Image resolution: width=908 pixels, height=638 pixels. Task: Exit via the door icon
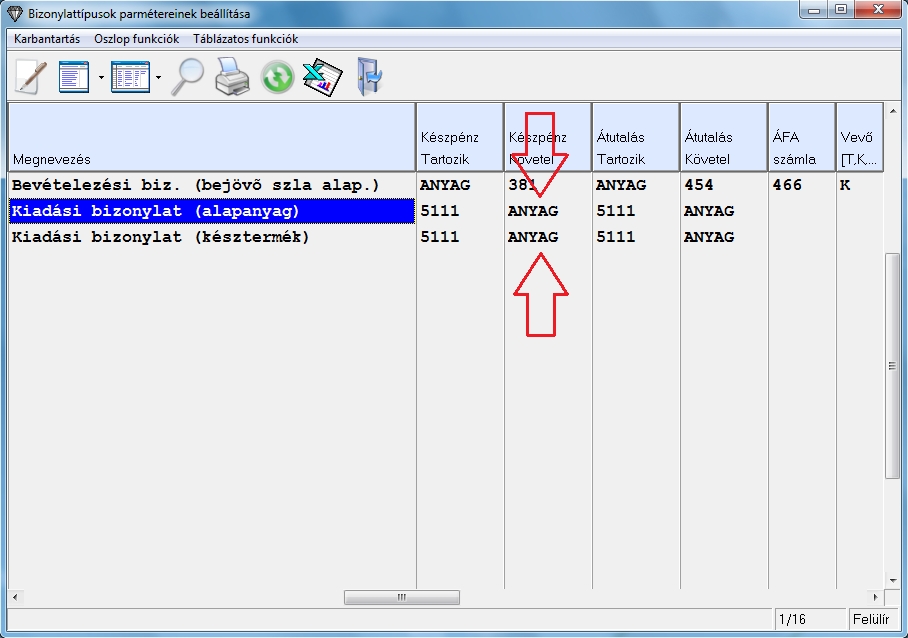(369, 77)
